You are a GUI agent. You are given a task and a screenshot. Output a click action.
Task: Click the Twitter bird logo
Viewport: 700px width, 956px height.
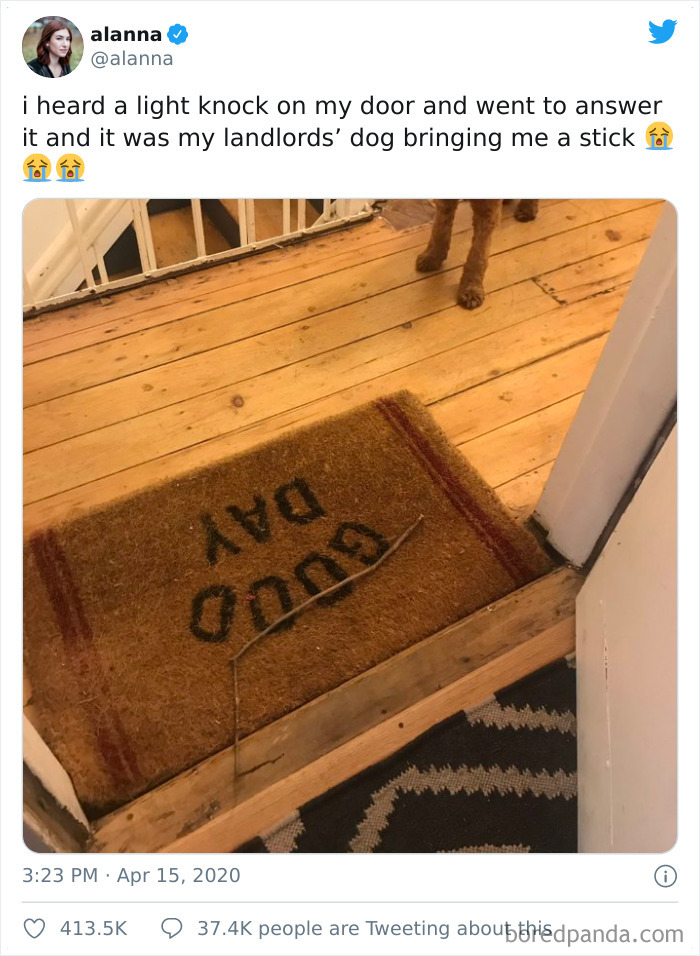662,32
